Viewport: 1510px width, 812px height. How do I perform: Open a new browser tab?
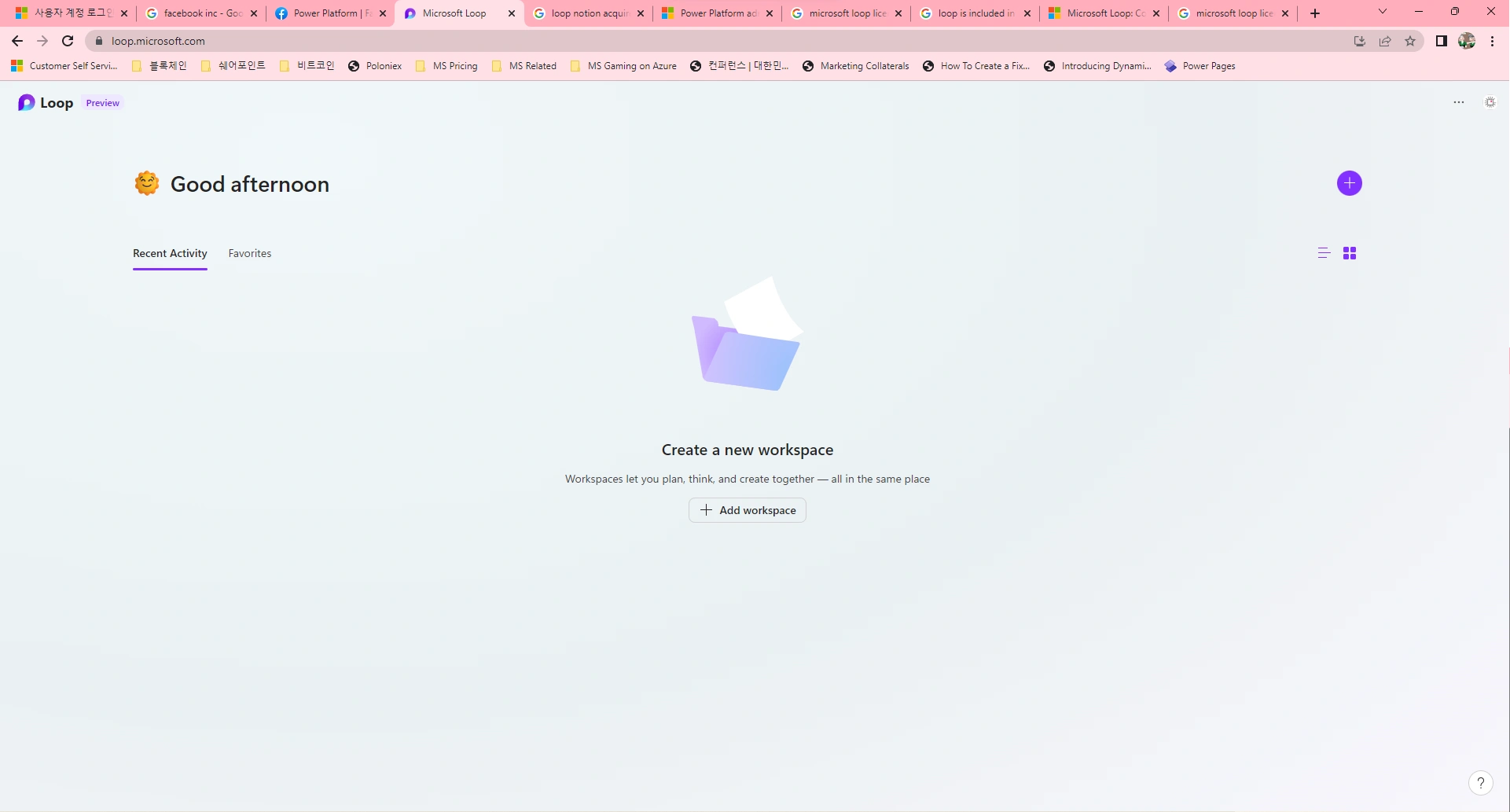[1315, 13]
